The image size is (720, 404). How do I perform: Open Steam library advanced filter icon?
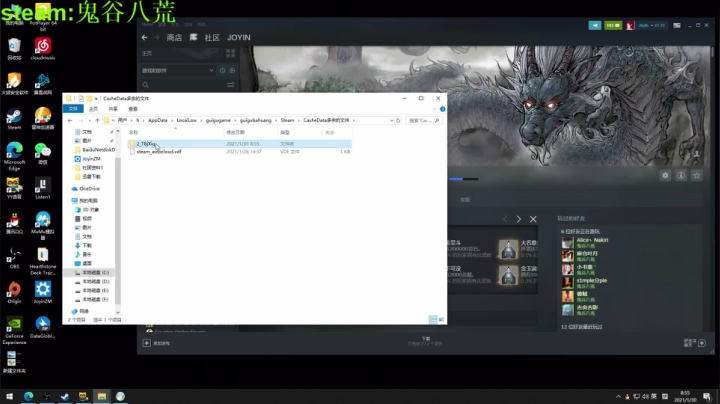point(231,85)
